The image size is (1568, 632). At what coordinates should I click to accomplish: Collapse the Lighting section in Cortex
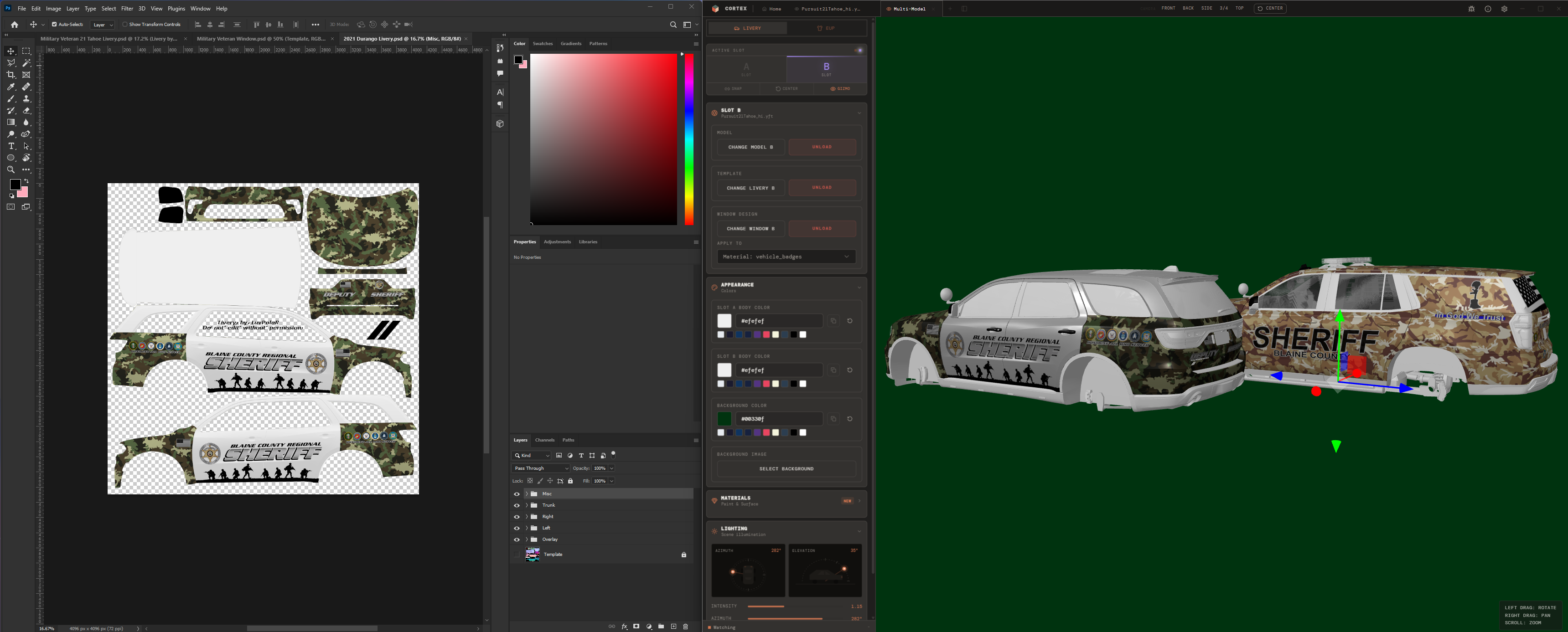[x=859, y=532]
